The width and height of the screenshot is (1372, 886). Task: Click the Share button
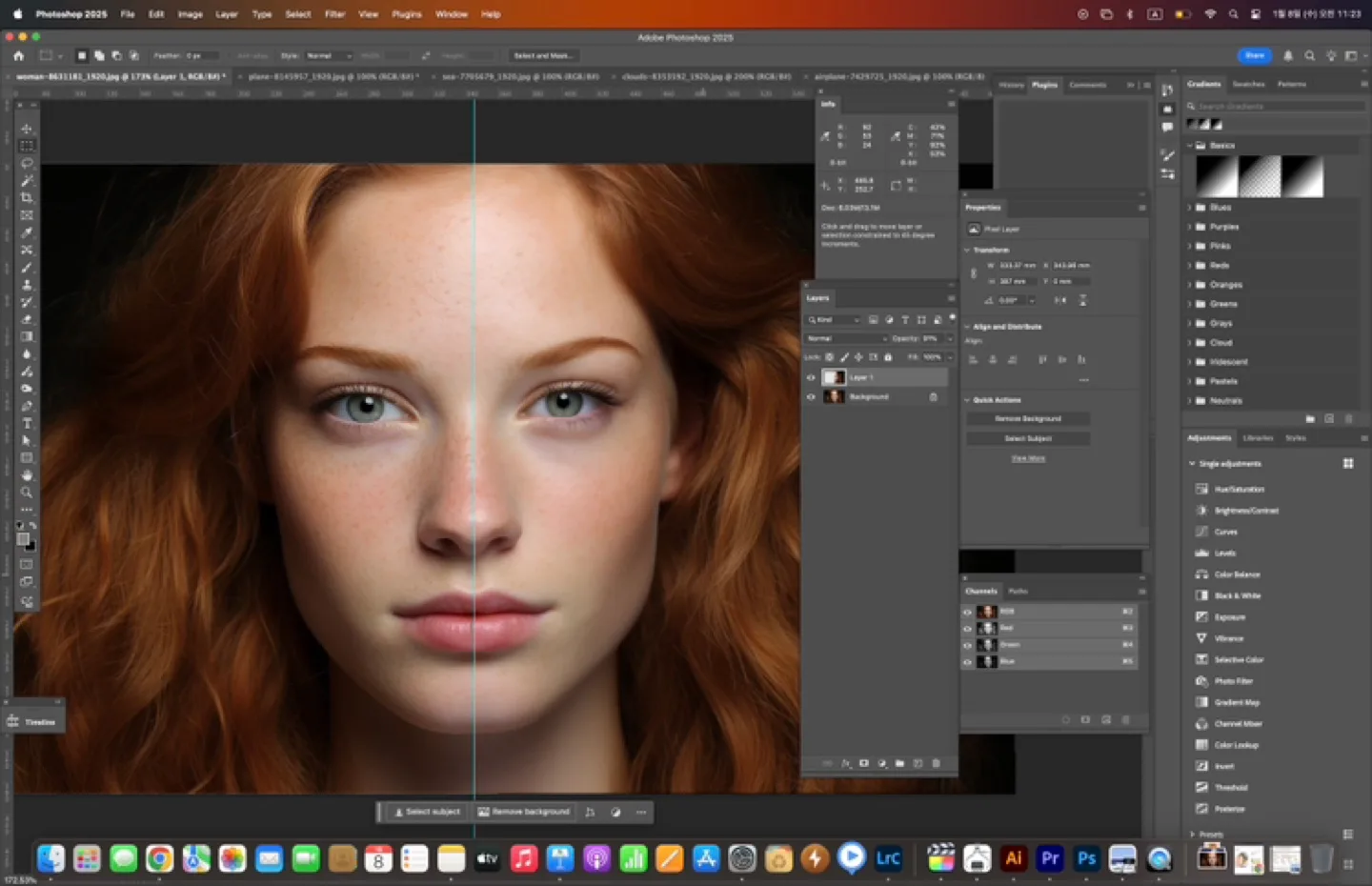[x=1255, y=55]
